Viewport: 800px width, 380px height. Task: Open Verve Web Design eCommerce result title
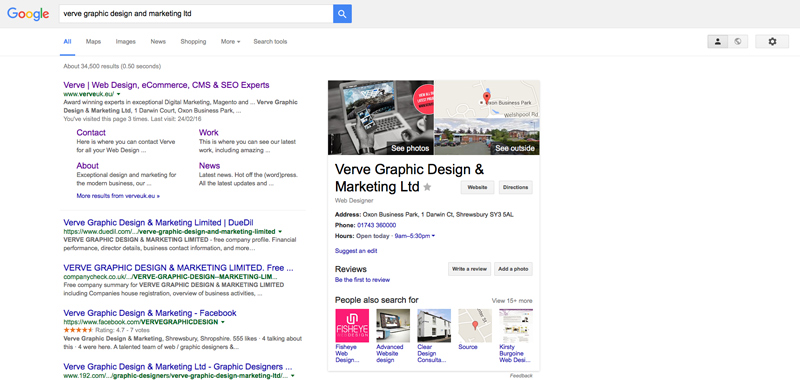pyautogui.click(x=166, y=85)
